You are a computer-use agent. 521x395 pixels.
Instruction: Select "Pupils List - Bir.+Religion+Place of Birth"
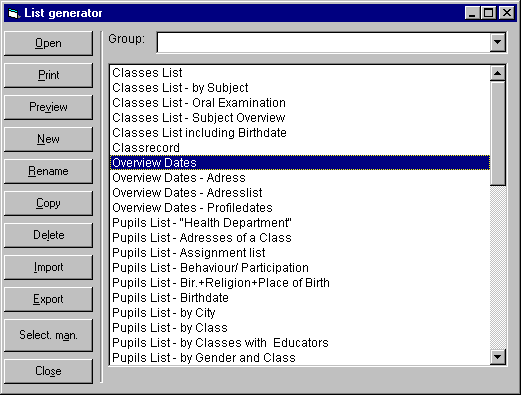[x=300, y=283]
